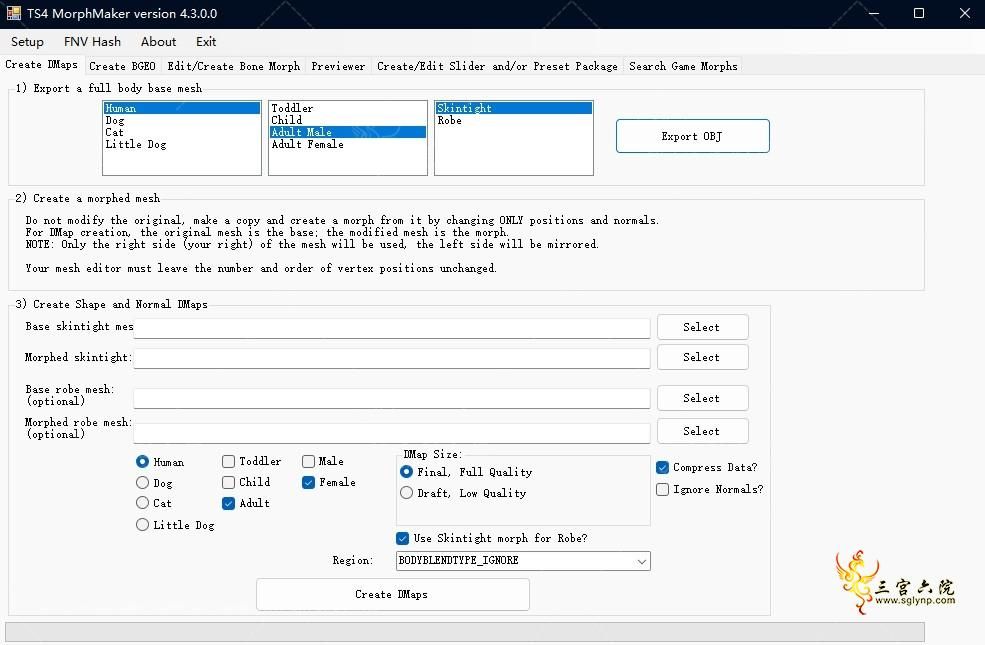Minimize the MorphMaker window
The width and height of the screenshot is (985, 645).
pyautogui.click(x=873, y=13)
